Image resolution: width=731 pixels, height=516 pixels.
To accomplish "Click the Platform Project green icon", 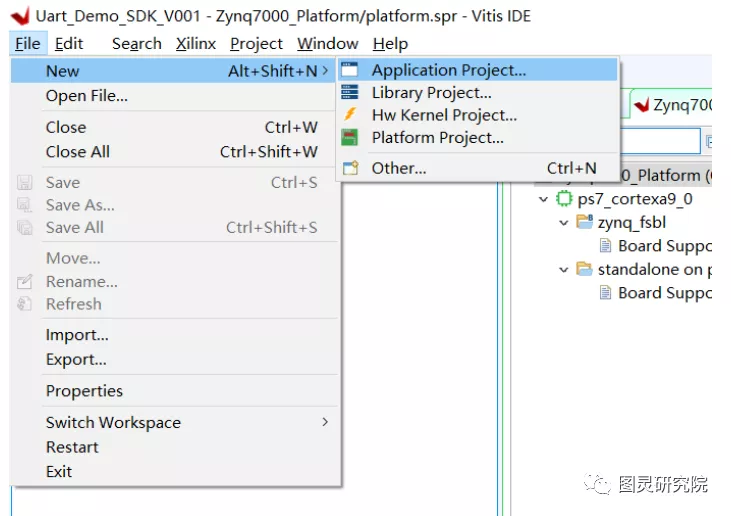I will (x=350, y=138).
